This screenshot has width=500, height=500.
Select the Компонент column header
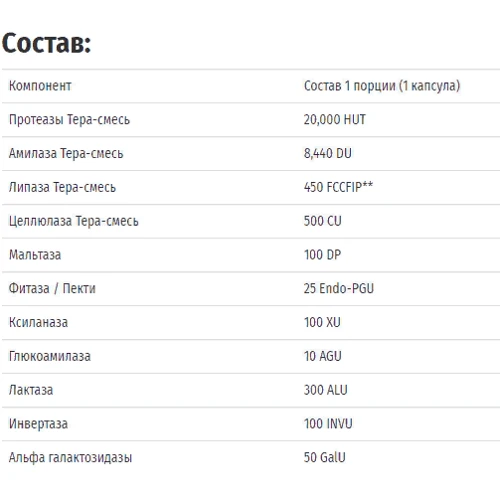[x=40, y=86]
